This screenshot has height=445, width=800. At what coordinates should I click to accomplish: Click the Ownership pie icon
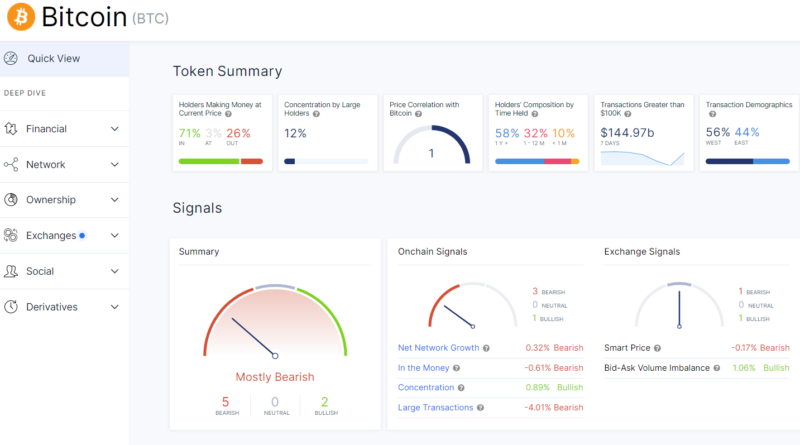11,200
